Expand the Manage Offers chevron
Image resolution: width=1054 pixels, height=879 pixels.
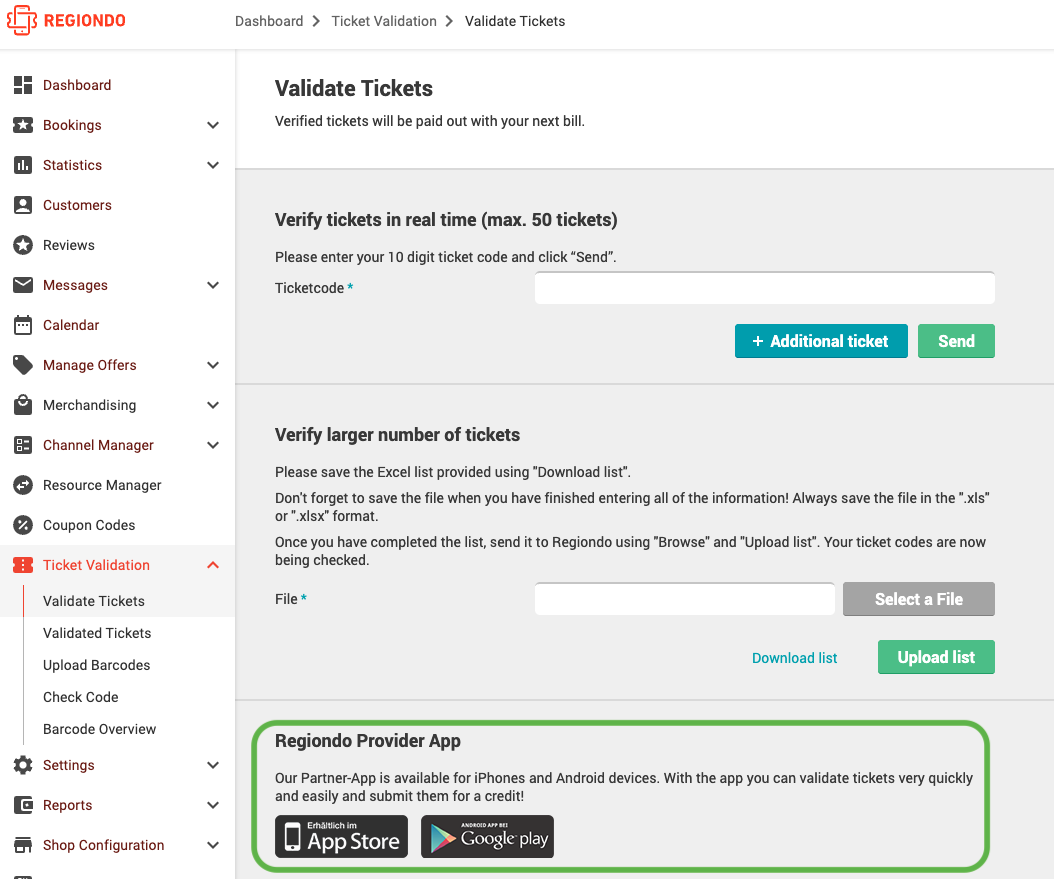click(x=213, y=365)
